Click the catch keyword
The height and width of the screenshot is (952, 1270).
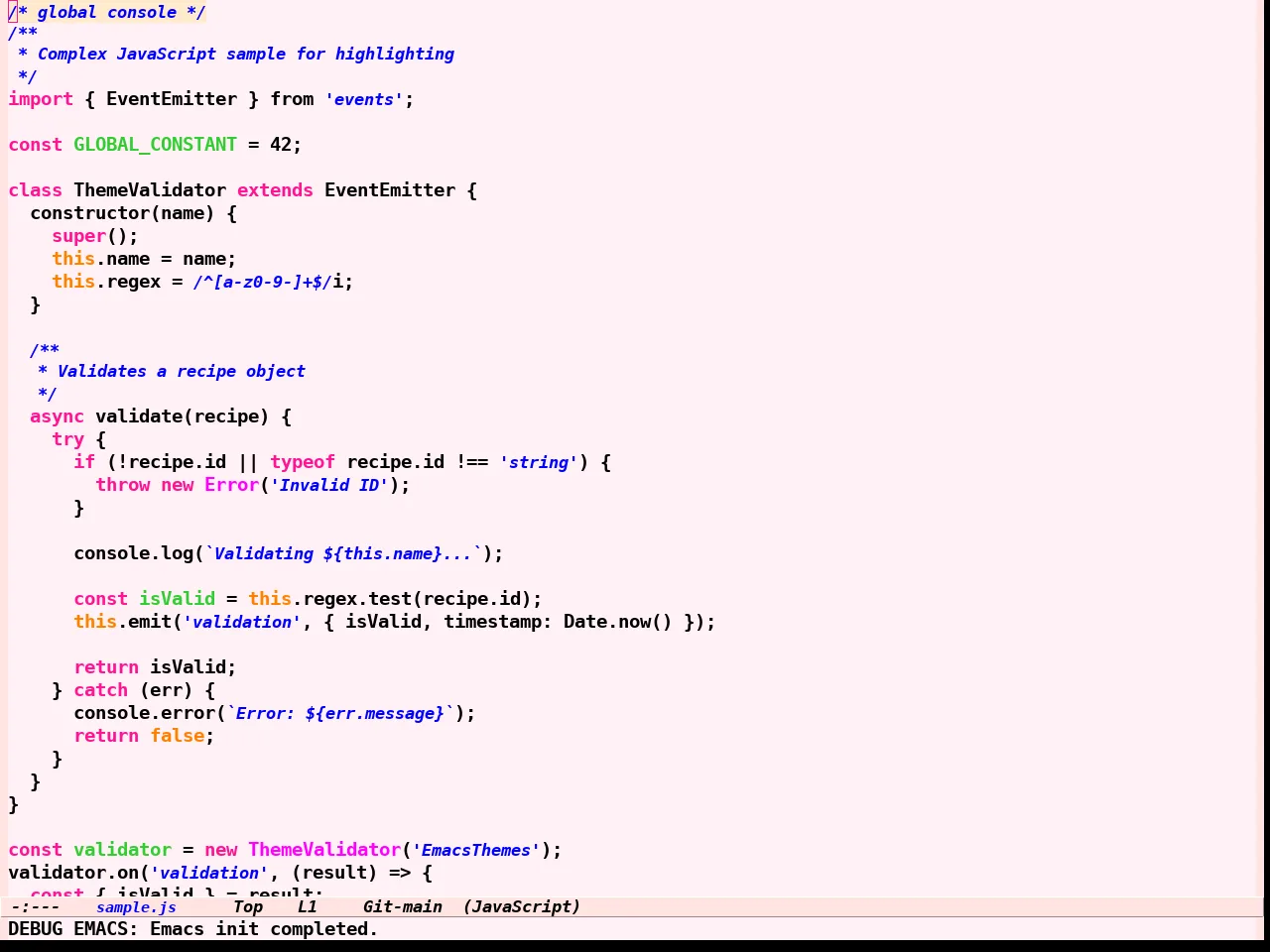100,690
